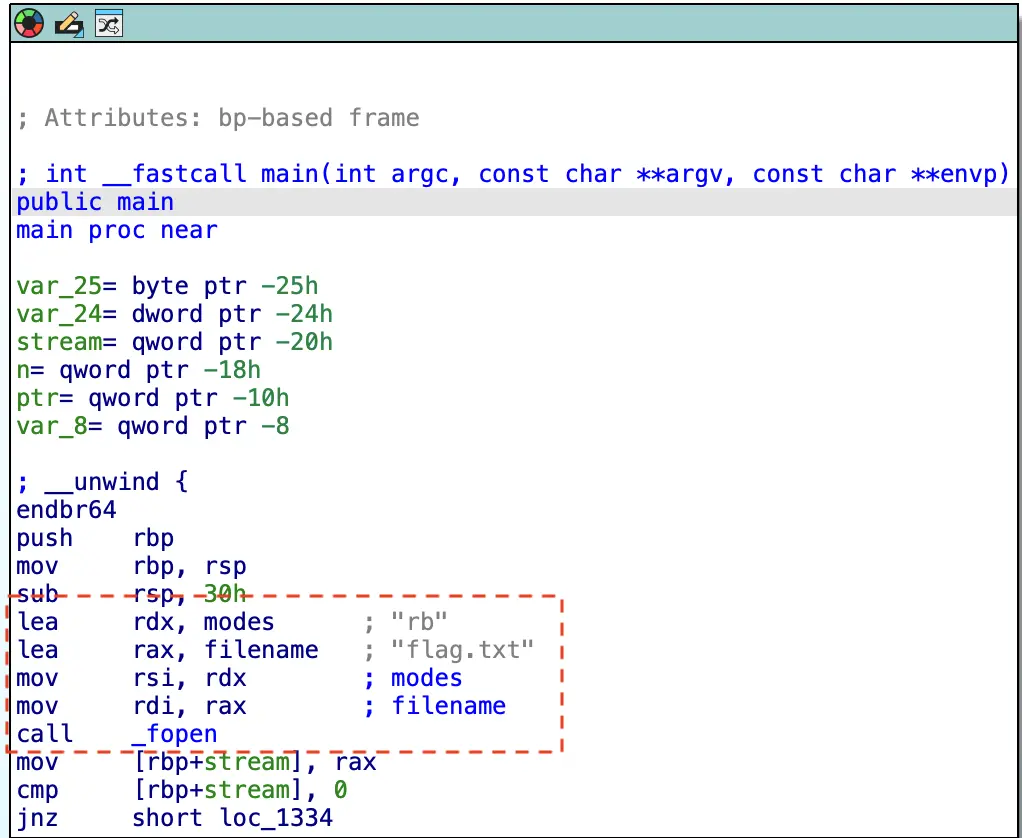This screenshot has width=1022, height=838.
Task: Click the "flag.txt" string comment
Action: tap(463, 650)
